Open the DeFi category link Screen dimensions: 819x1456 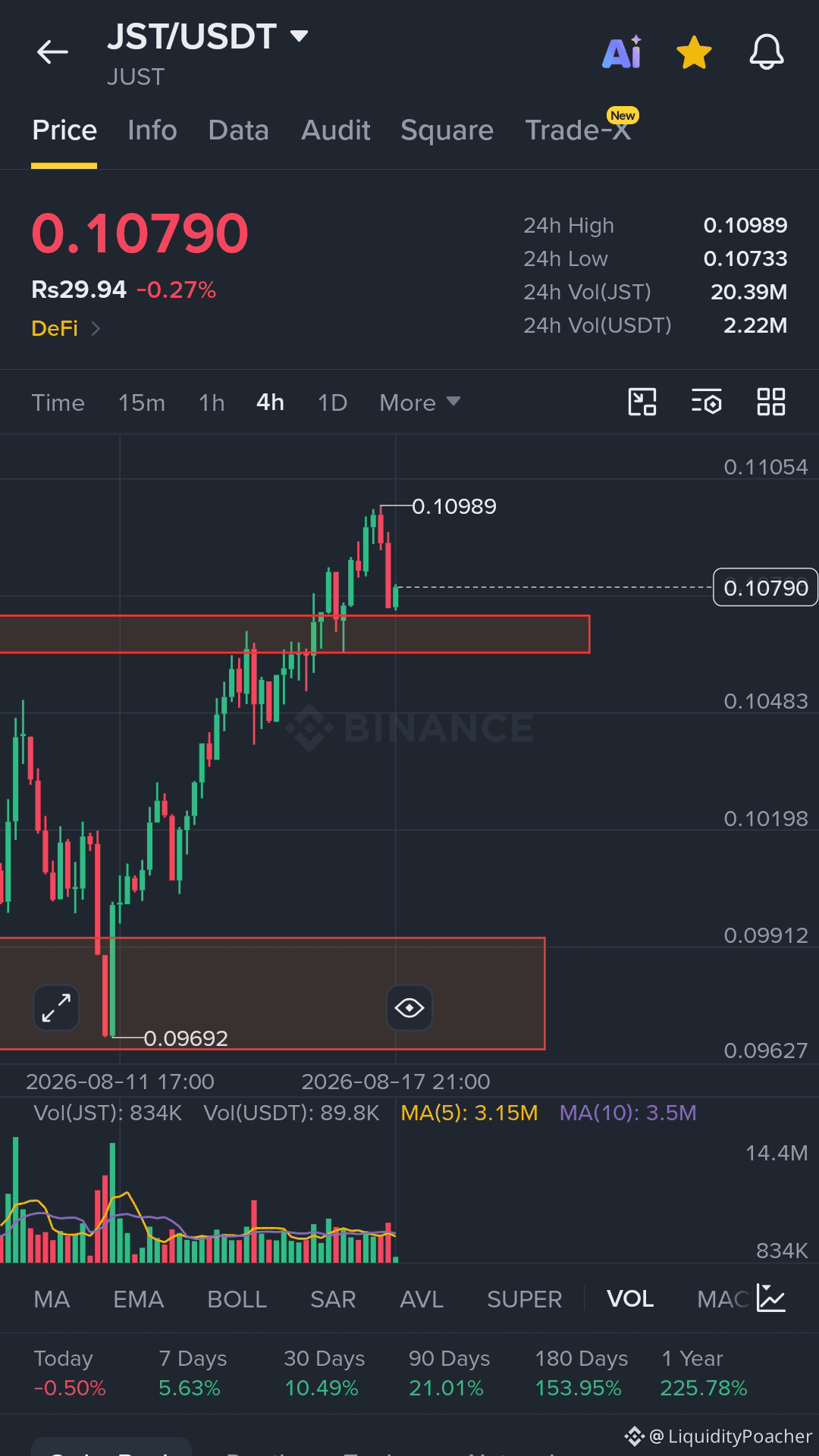66,328
